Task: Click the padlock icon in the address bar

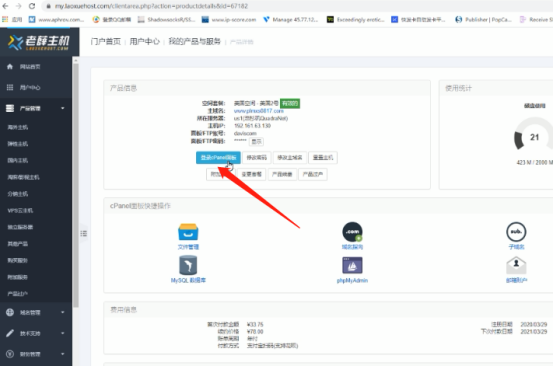Action: point(49,6)
